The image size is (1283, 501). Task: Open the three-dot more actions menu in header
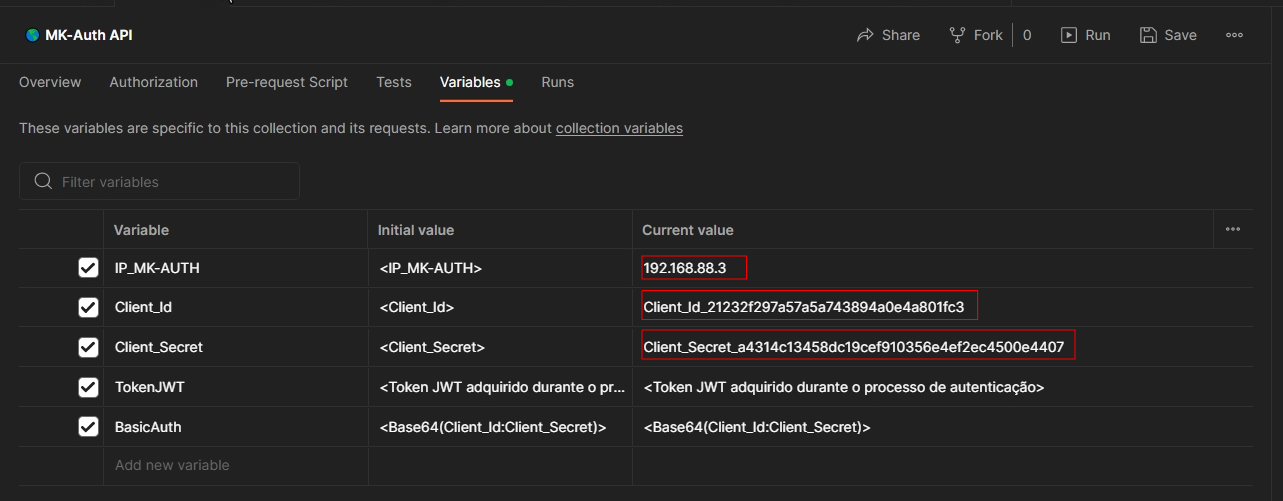pyautogui.click(x=1234, y=35)
